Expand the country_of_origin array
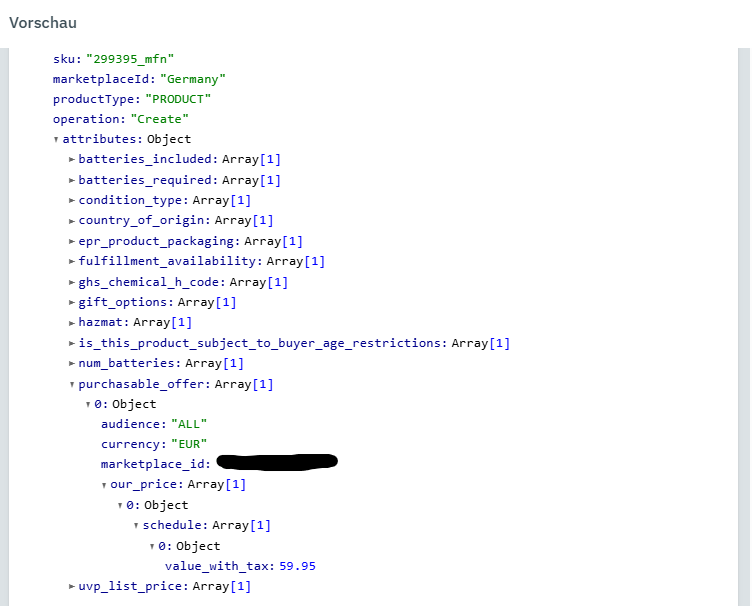752x606 pixels. tap(71, 221)
